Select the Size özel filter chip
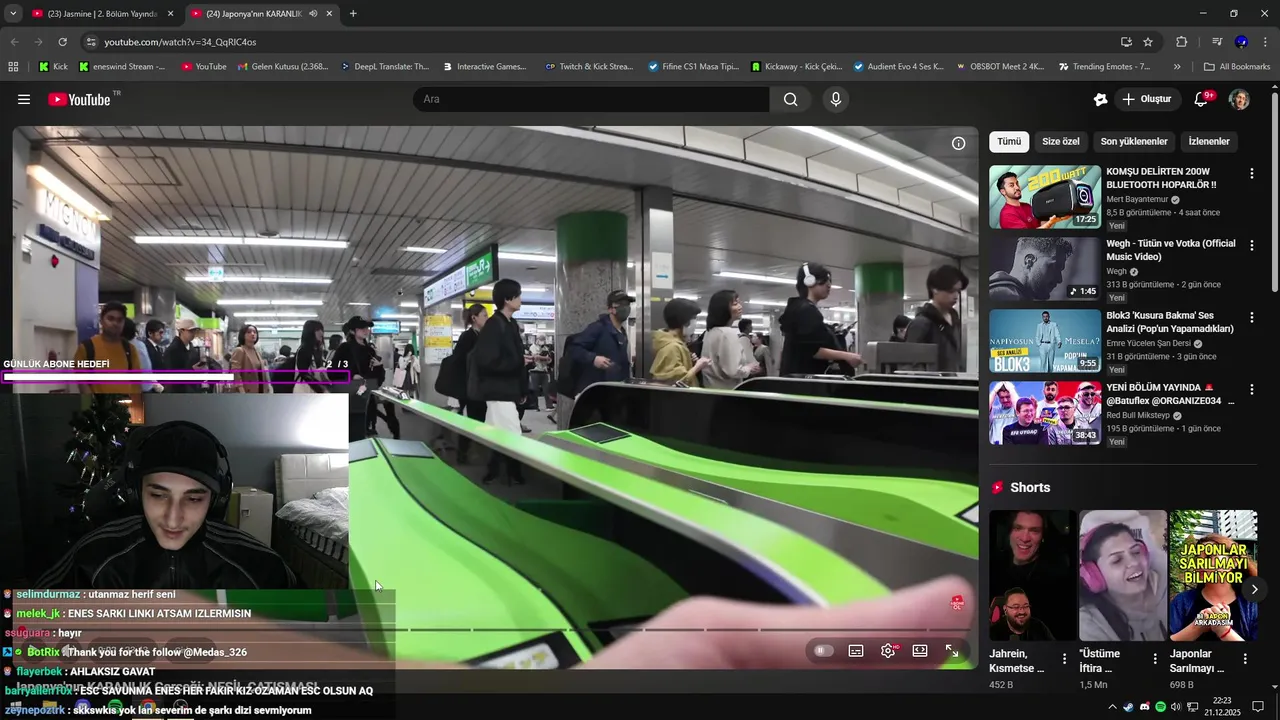This screenshot has width=1280, height=720. [x=1061, y=142]
